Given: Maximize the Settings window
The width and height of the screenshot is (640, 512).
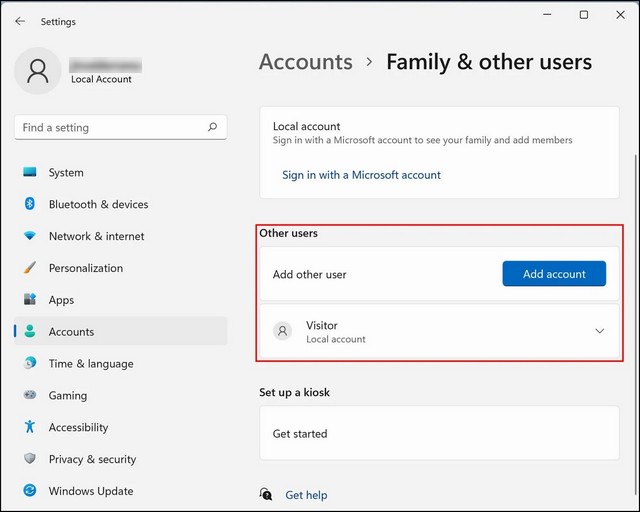Looking at the screenshot, I should coord(584,15).
